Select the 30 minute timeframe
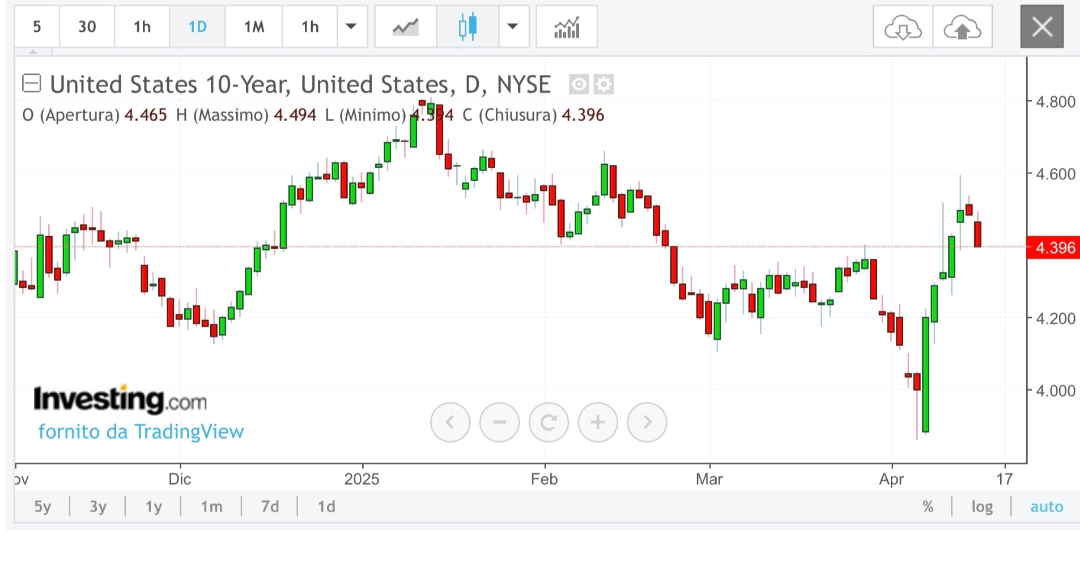This screenshot has width=1080, height=567. point(87,27)
